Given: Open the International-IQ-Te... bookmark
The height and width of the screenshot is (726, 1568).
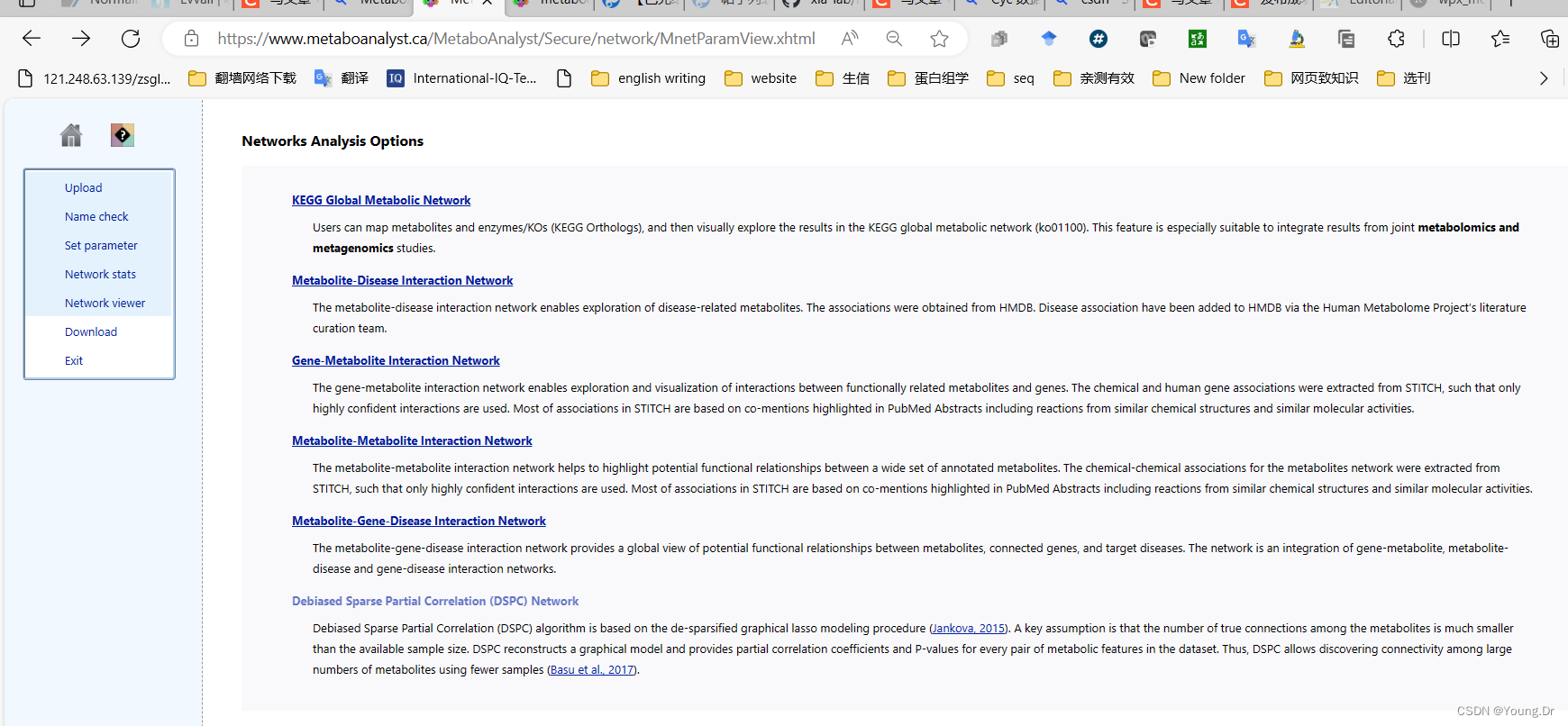Looking at the screenshot, I should 461,78.
